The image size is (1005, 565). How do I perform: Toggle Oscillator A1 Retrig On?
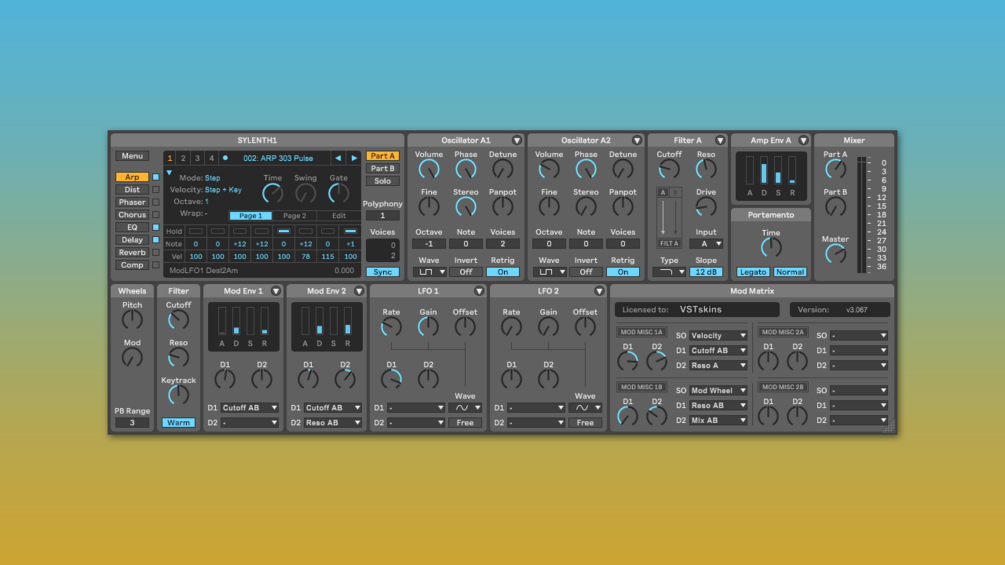502,272
